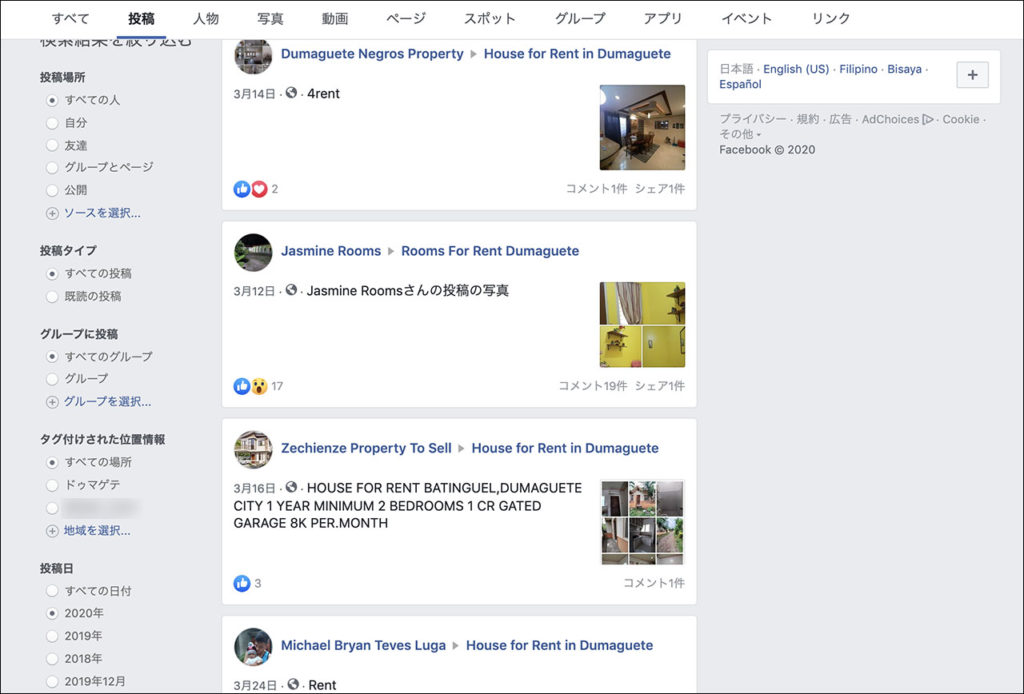
Task: Open Rooms For Rent Dumaguete group link
Action: coord(490,251)
